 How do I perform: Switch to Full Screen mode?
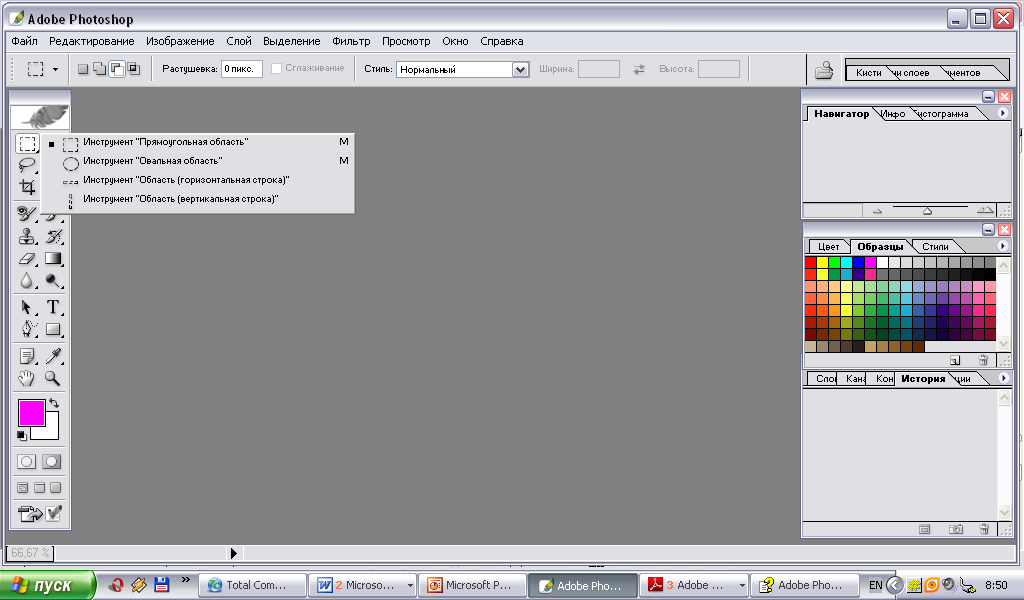click(56, 488)
